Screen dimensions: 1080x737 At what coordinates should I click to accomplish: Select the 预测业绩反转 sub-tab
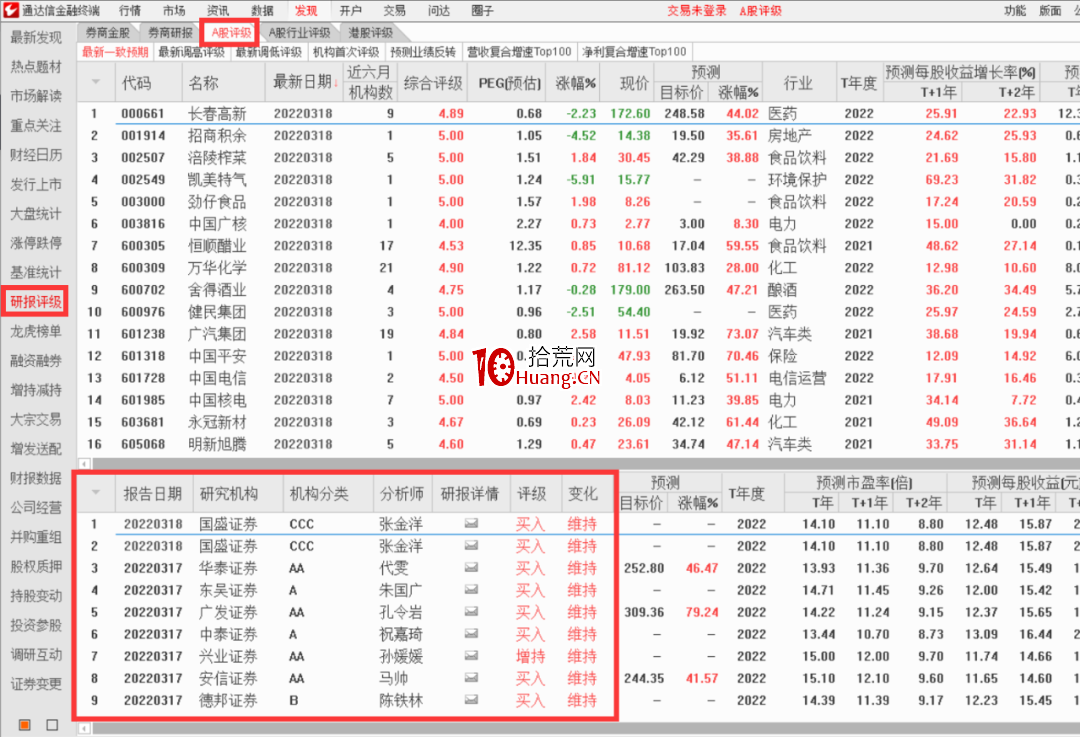pos(423,52)
